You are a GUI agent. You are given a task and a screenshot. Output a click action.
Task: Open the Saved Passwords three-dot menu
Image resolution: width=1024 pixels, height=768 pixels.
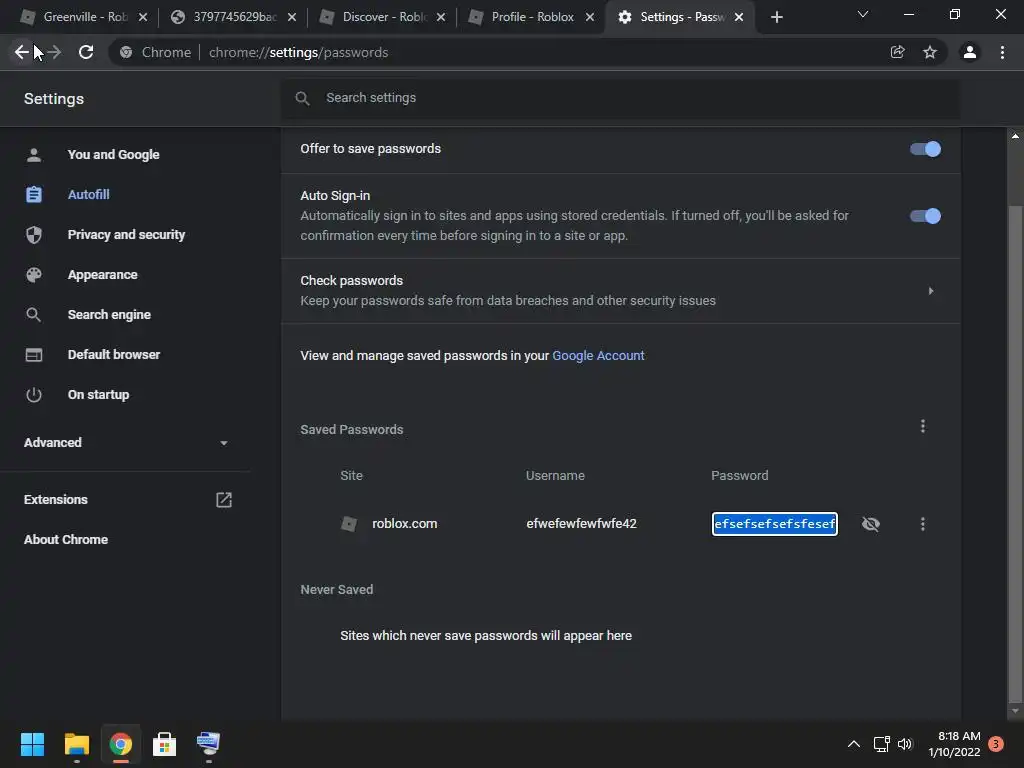(x=923, y=426)
